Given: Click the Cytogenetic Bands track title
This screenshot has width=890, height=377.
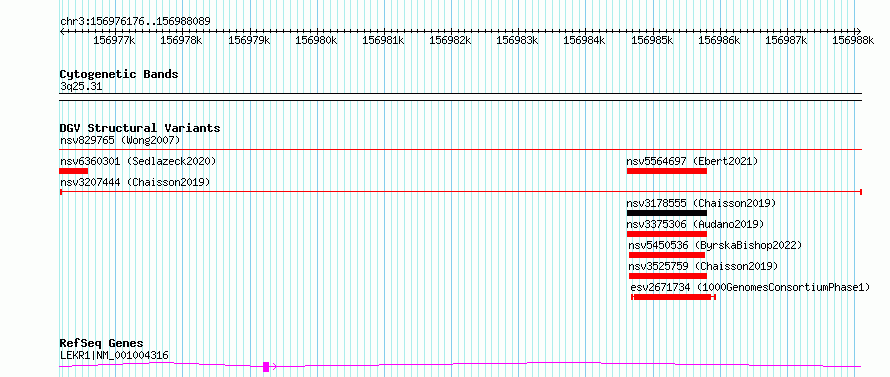Looking at the screenshot, I should 119,74.
